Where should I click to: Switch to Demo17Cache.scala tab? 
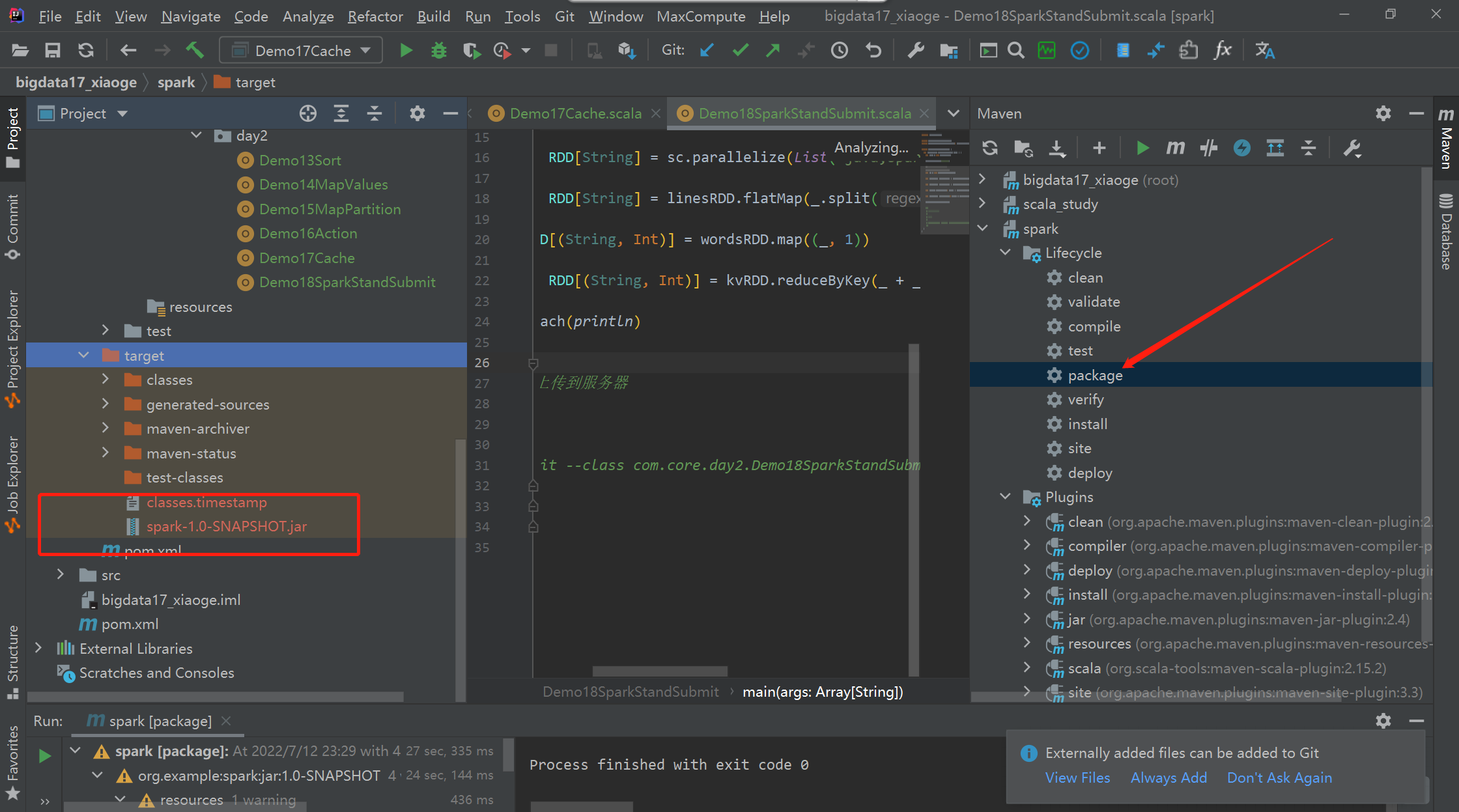pos(574,113)
